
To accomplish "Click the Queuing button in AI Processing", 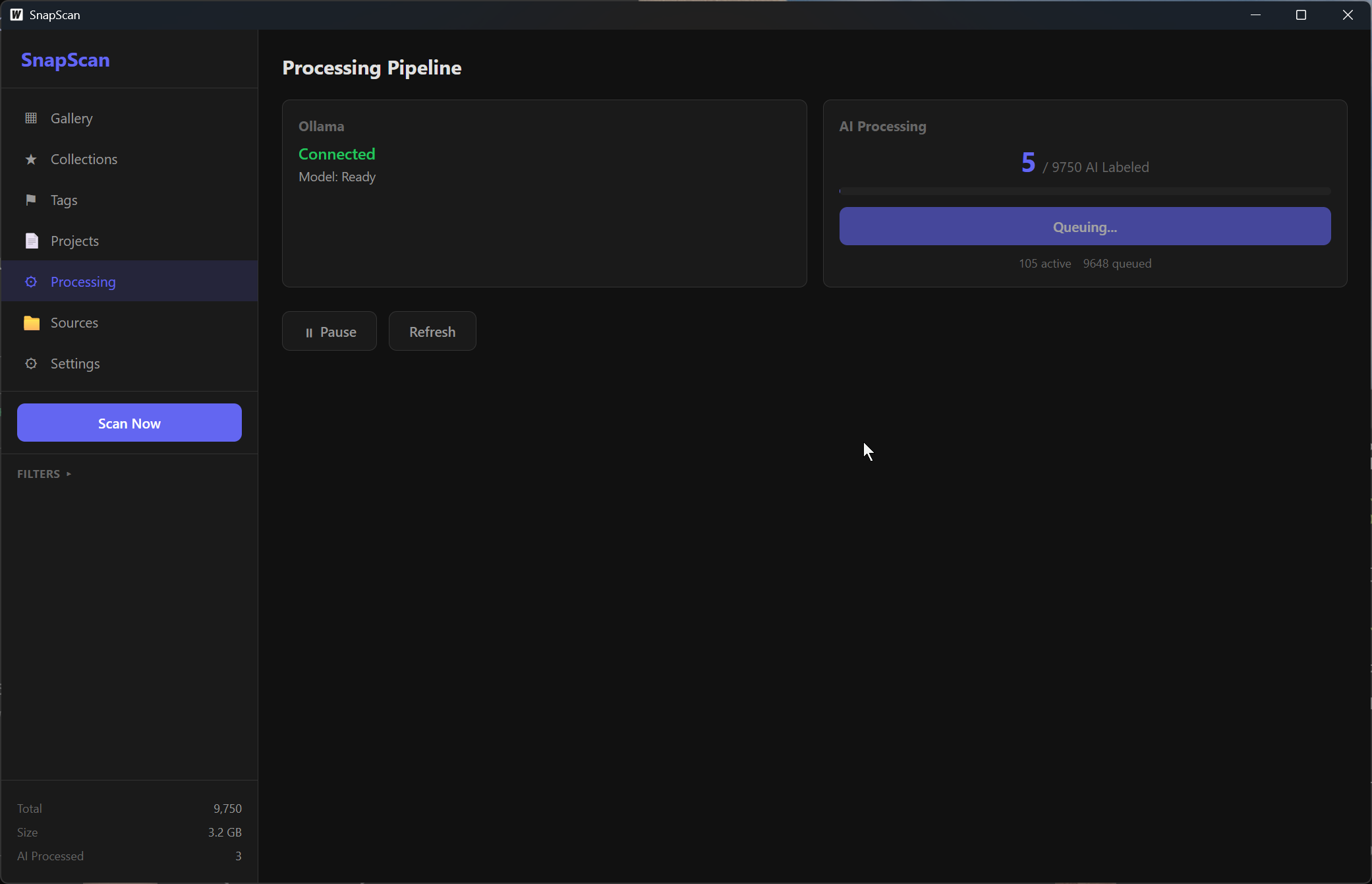I will click(1085, 227).
